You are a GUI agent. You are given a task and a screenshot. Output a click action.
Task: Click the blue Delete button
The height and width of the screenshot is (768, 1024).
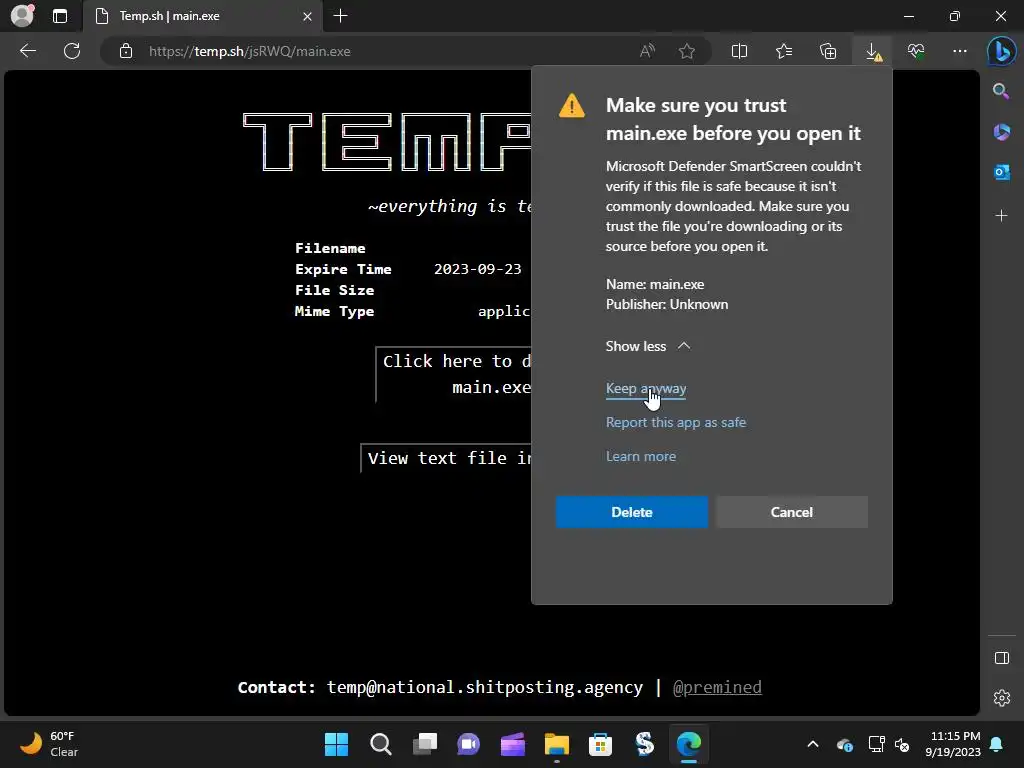pos(632,512)
